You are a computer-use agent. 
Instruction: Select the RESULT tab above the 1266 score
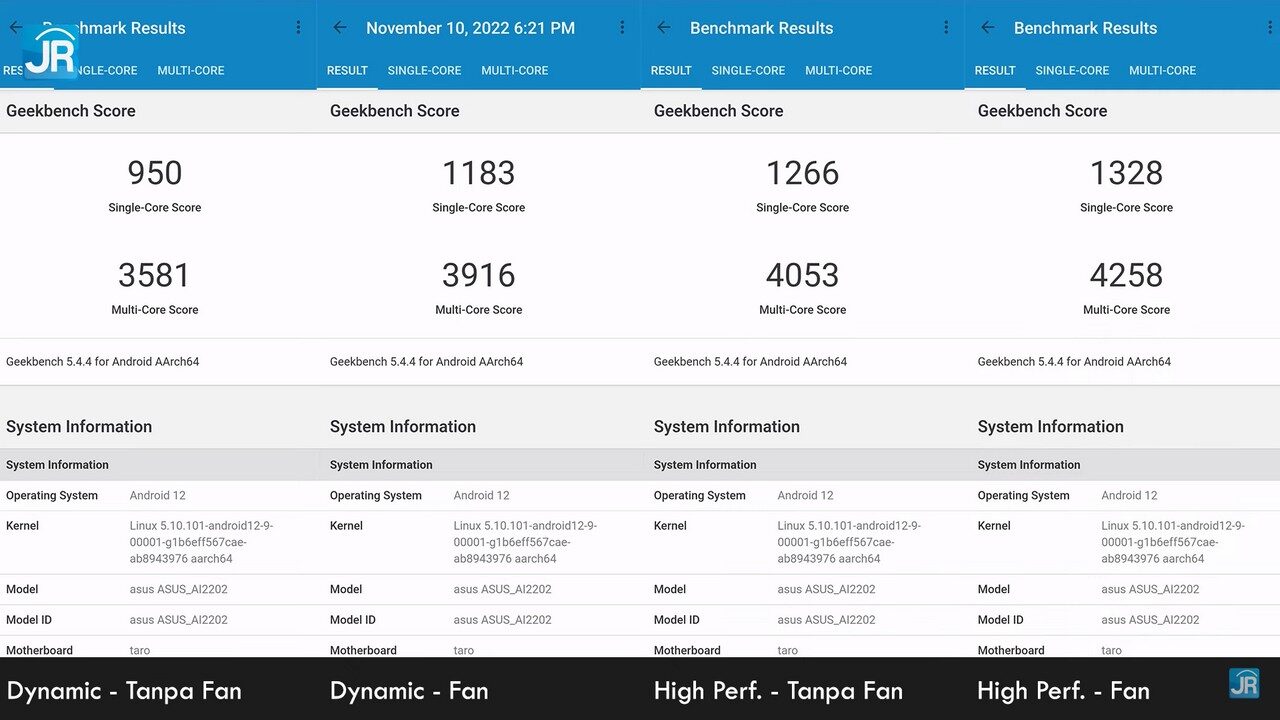pos(671,70)
